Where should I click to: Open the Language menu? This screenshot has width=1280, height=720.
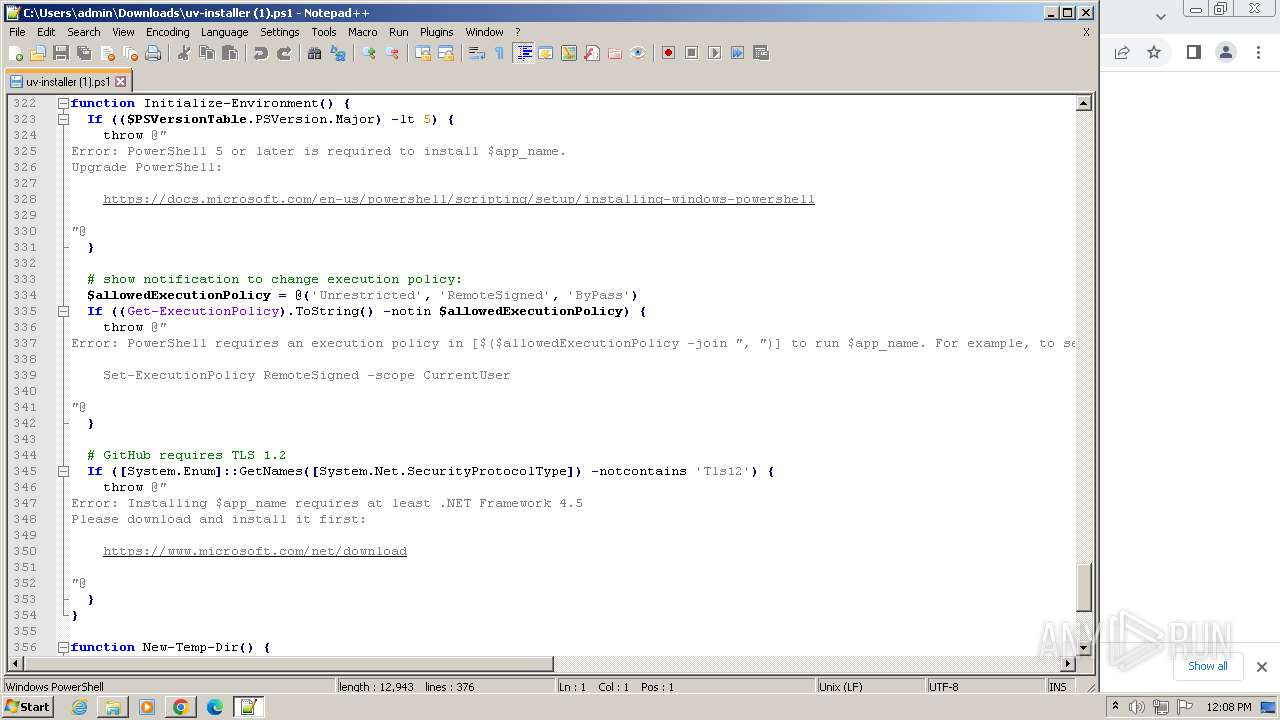click(224, 32)
